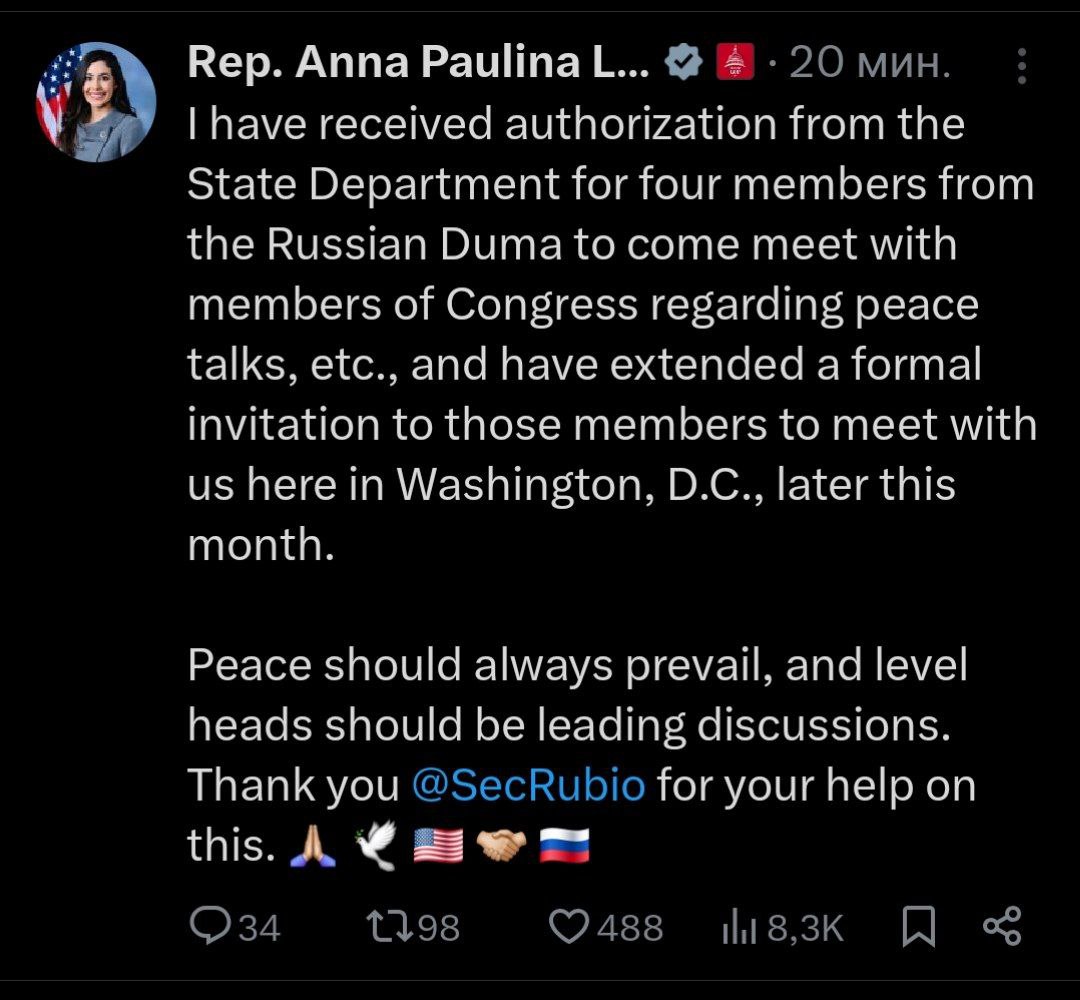The width and height of the screenshot is (1080, 1000).
Task: Bookmark this post
Action: click(918, 927)
